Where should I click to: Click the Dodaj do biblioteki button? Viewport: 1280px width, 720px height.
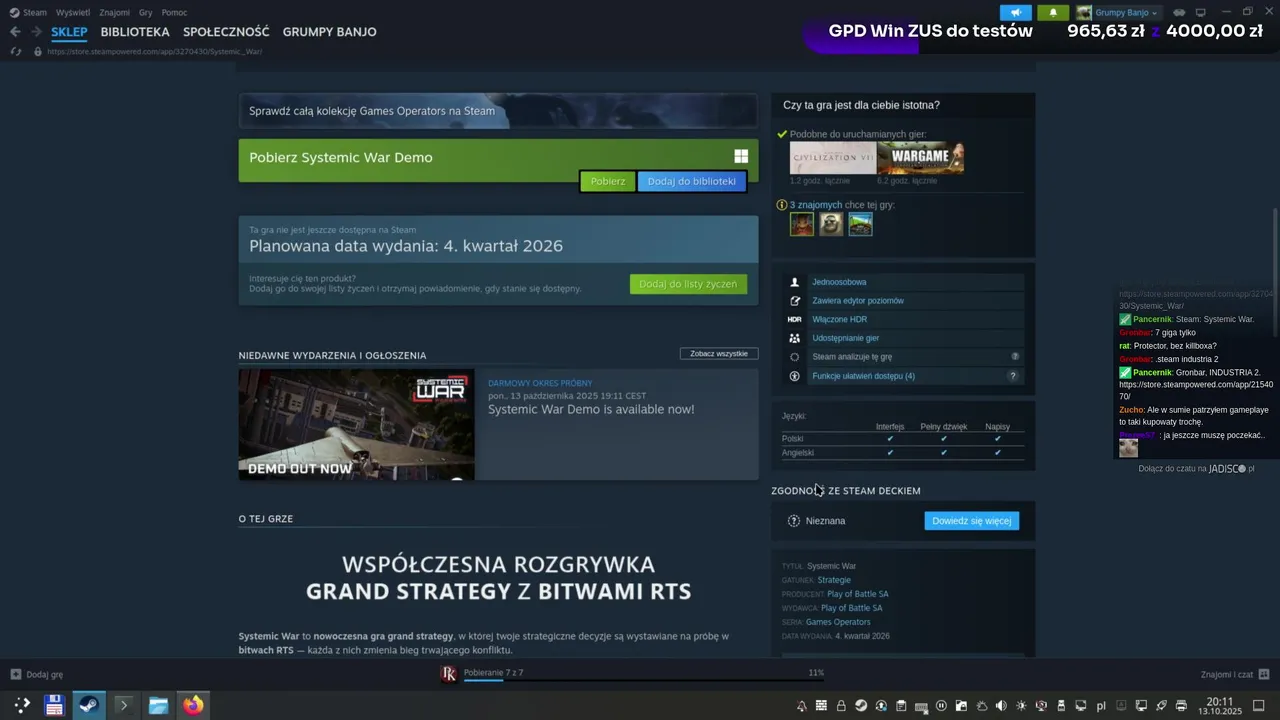[691, 181]
